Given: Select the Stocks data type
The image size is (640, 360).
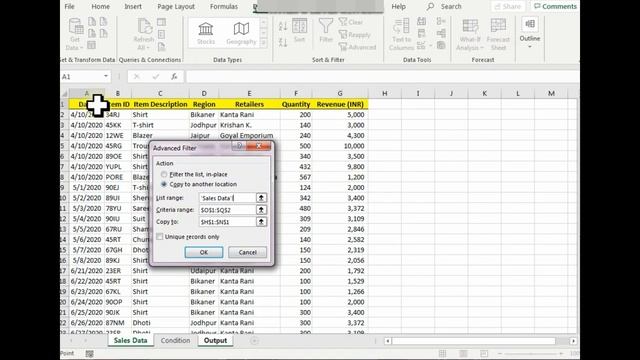Looking at the screenshot, I should pos(206,33).
